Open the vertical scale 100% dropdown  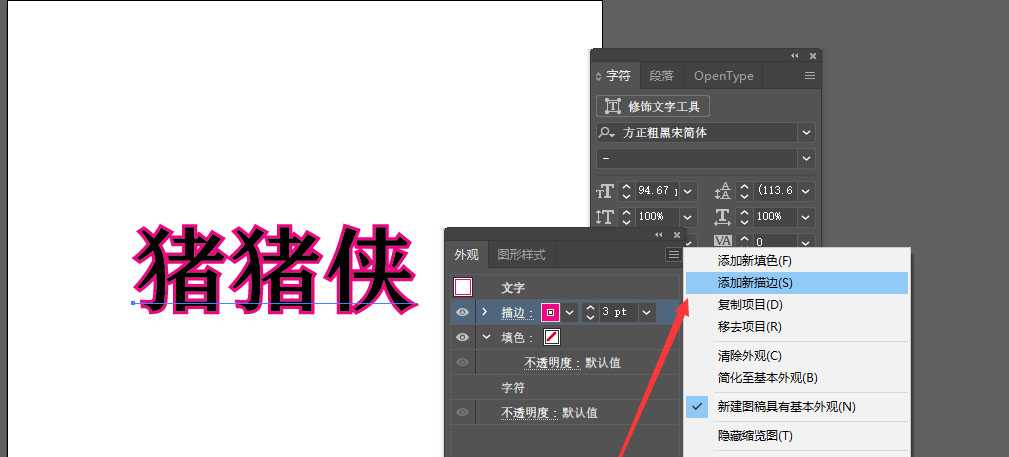[x=688, y=217]
